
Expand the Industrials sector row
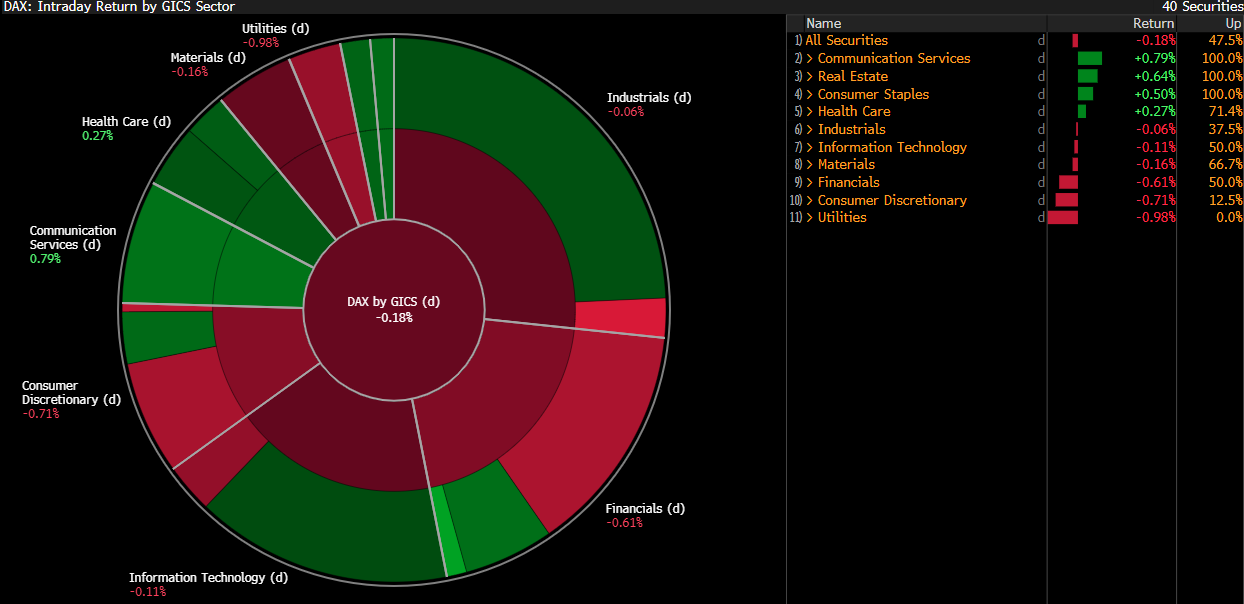[810, 129]
